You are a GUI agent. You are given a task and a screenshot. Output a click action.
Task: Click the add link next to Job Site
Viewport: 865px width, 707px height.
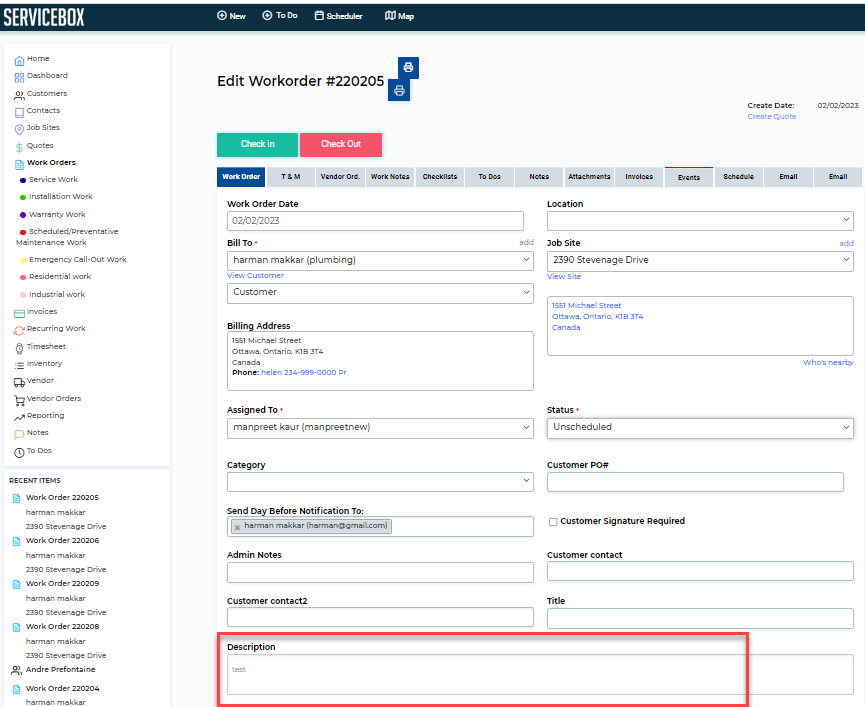[846, 243]
